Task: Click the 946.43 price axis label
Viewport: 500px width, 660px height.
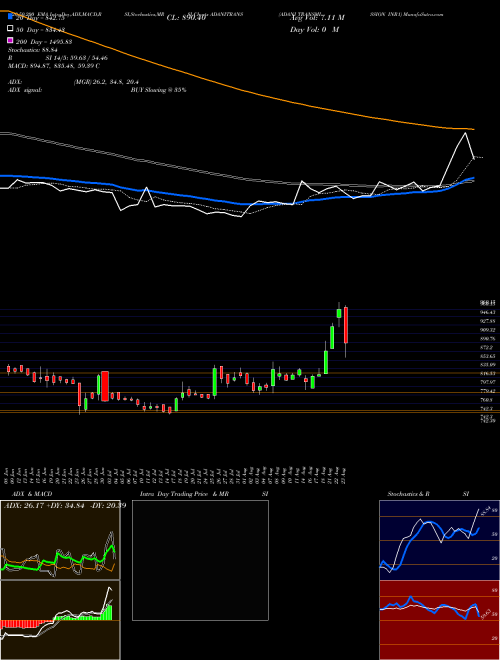Action: point(487,312)
